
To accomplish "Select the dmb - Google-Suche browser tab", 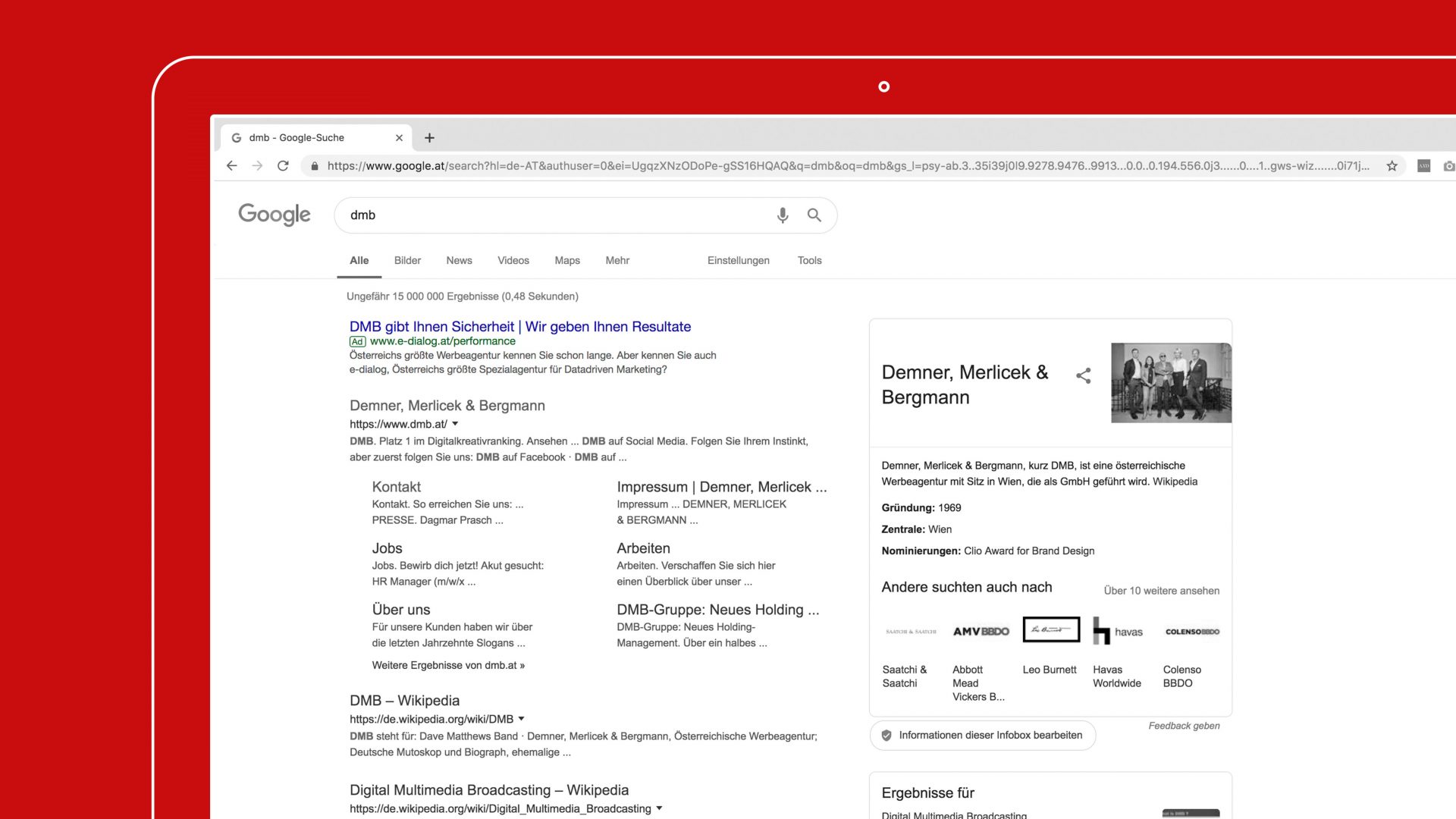I will point(316,138).
